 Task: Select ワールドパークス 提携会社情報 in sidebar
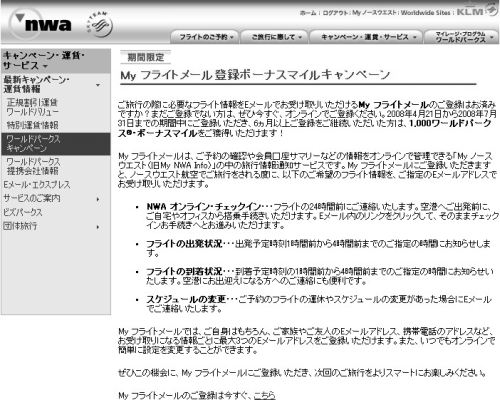pos(33,166)
